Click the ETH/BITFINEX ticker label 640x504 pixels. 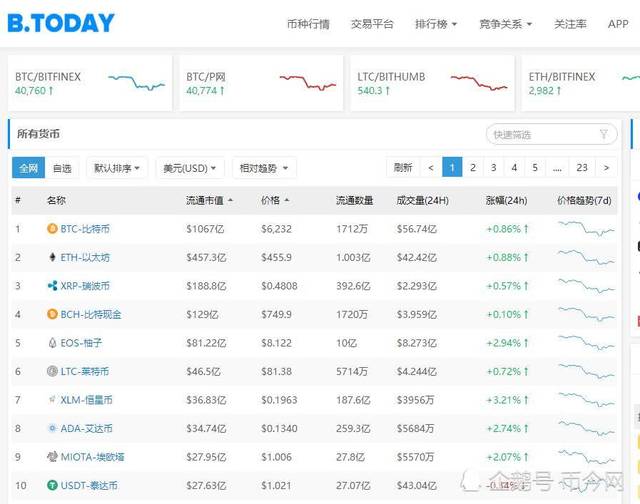562,77
